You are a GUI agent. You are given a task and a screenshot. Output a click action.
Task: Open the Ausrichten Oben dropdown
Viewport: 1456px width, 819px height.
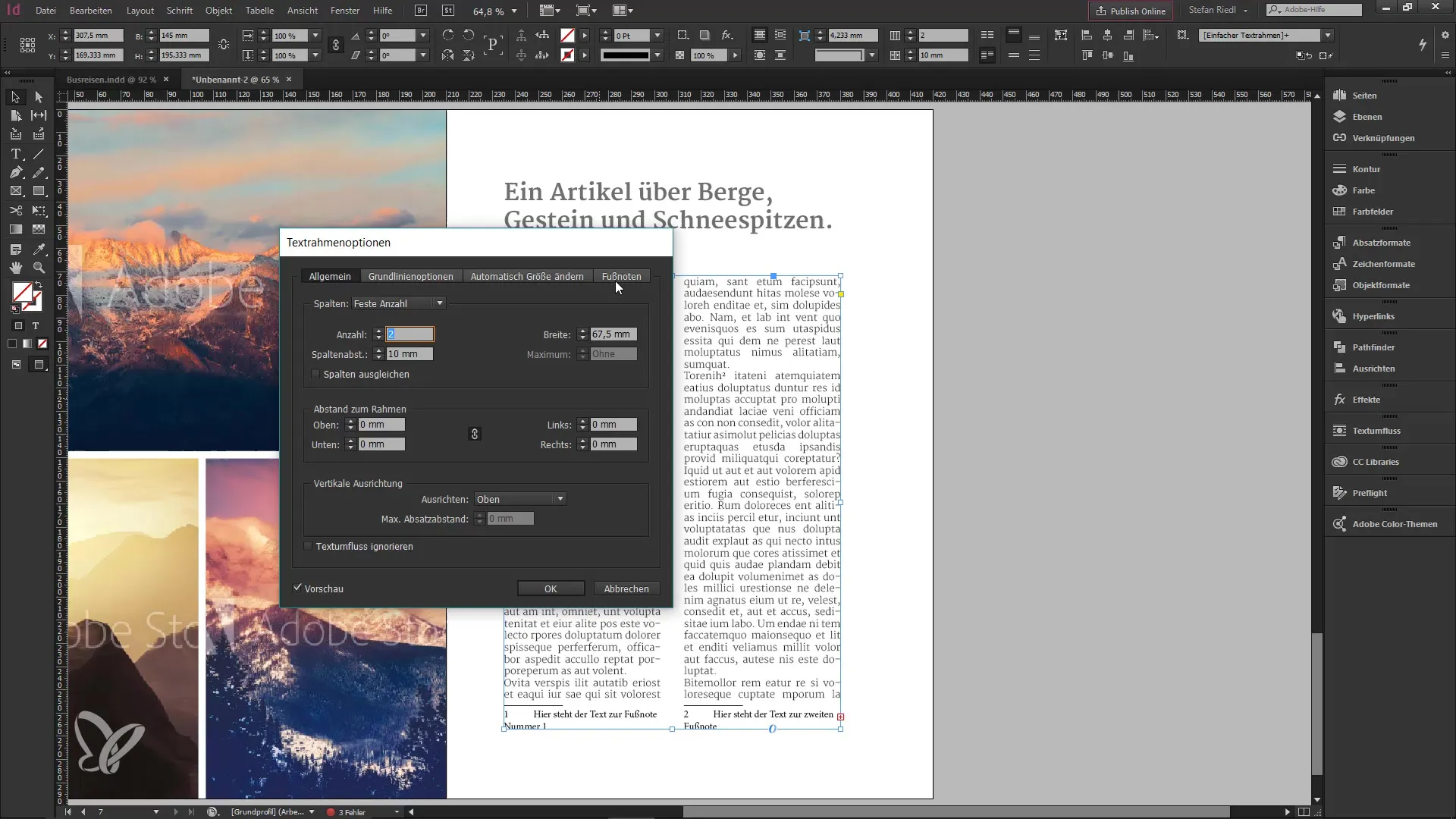pyautogui.click(x=520, y=499)
